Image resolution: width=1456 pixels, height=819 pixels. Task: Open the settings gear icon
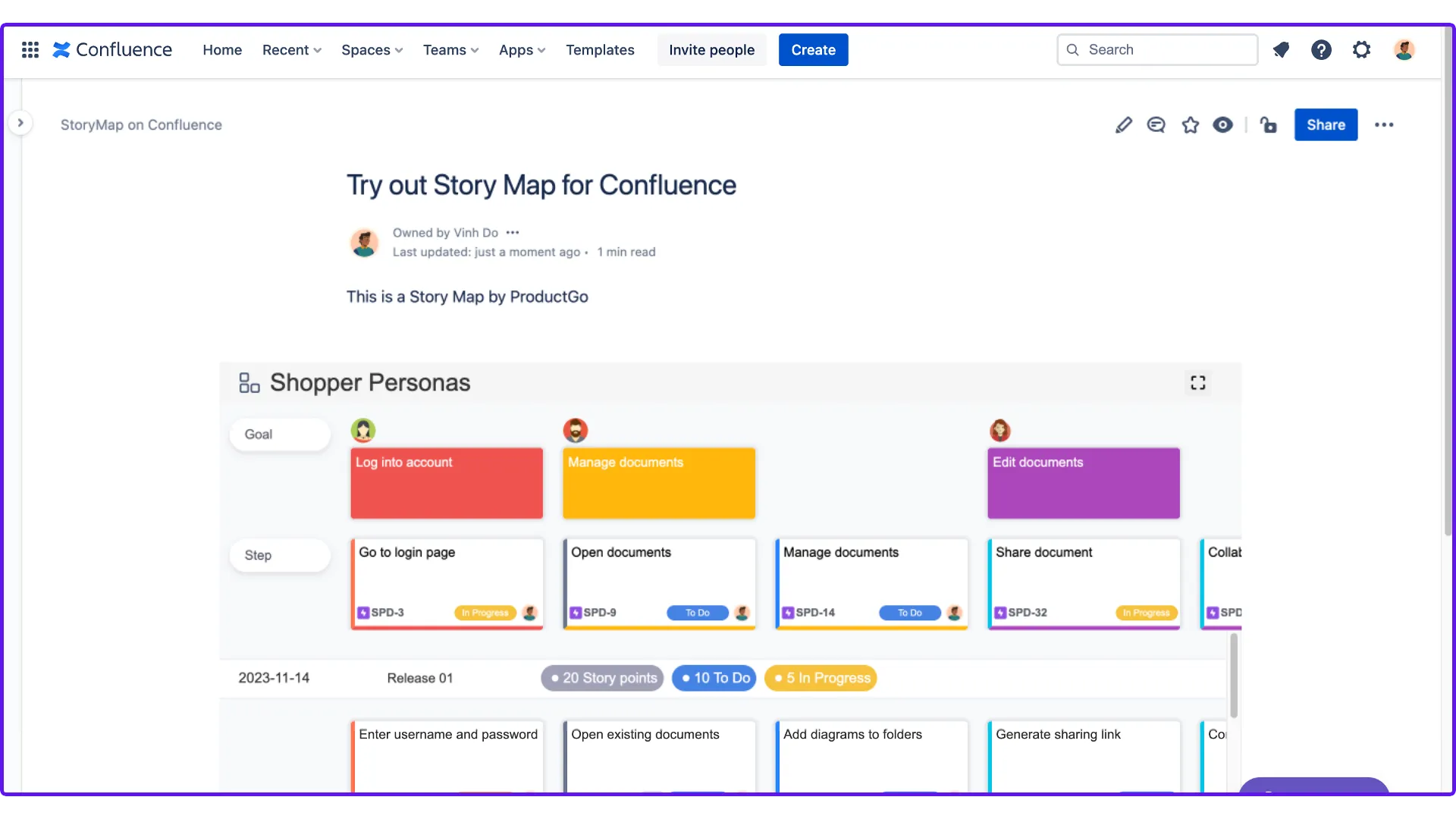click(1362, 50)
